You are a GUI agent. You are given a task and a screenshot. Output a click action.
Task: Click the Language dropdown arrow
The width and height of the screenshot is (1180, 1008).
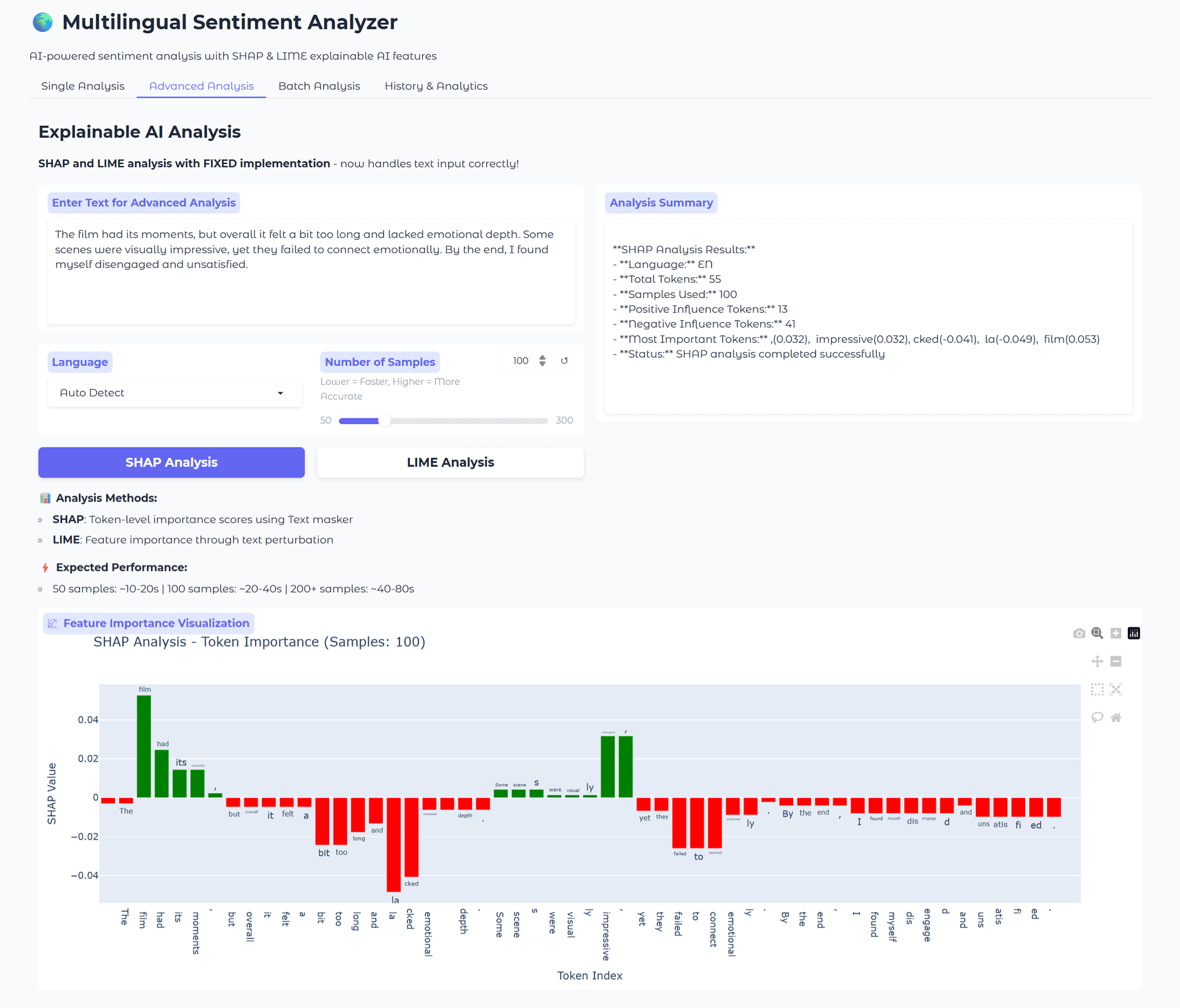(x=280, y=393)
